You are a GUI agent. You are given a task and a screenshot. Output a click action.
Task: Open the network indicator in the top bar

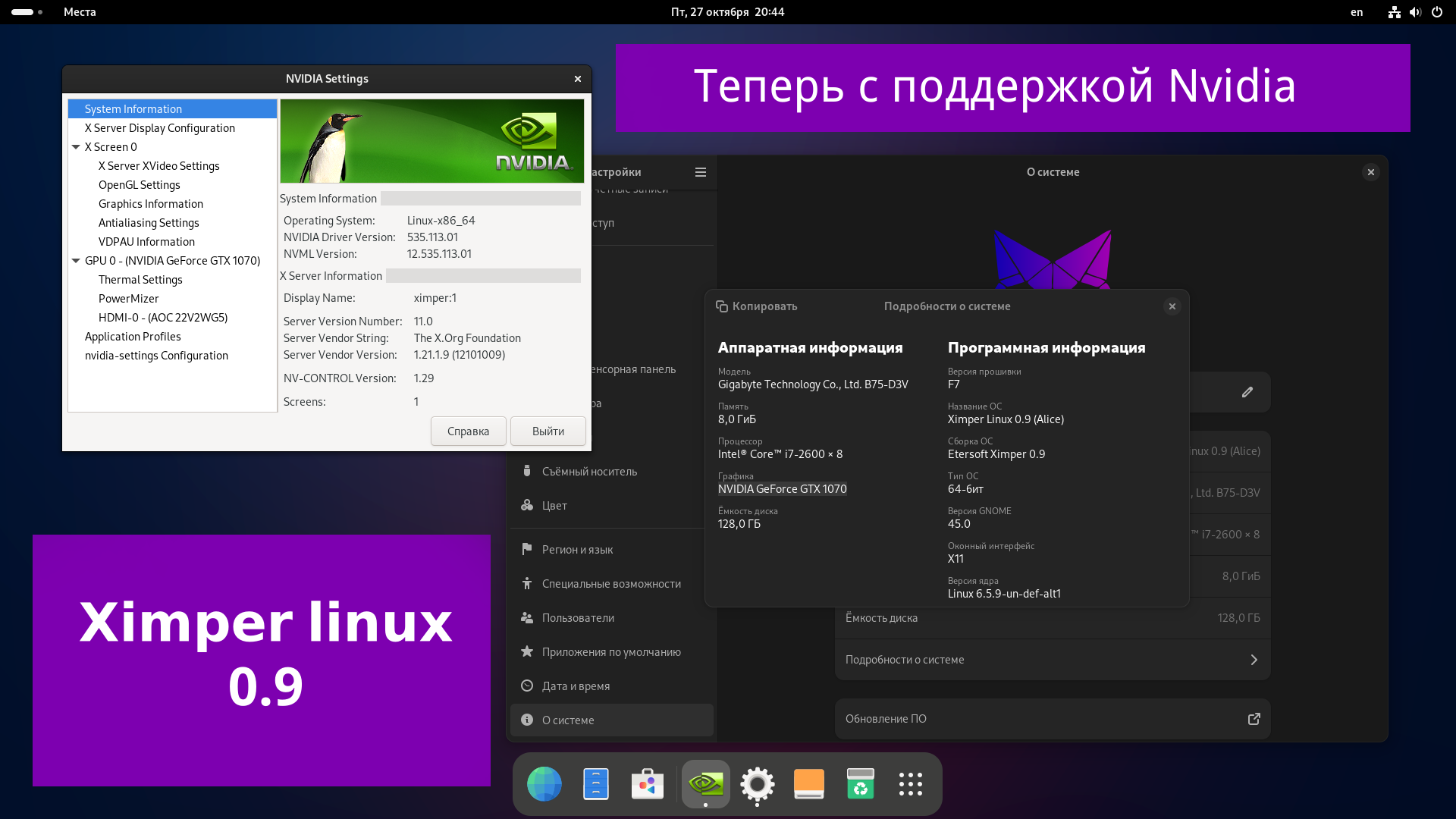(x=1394, y=12)
